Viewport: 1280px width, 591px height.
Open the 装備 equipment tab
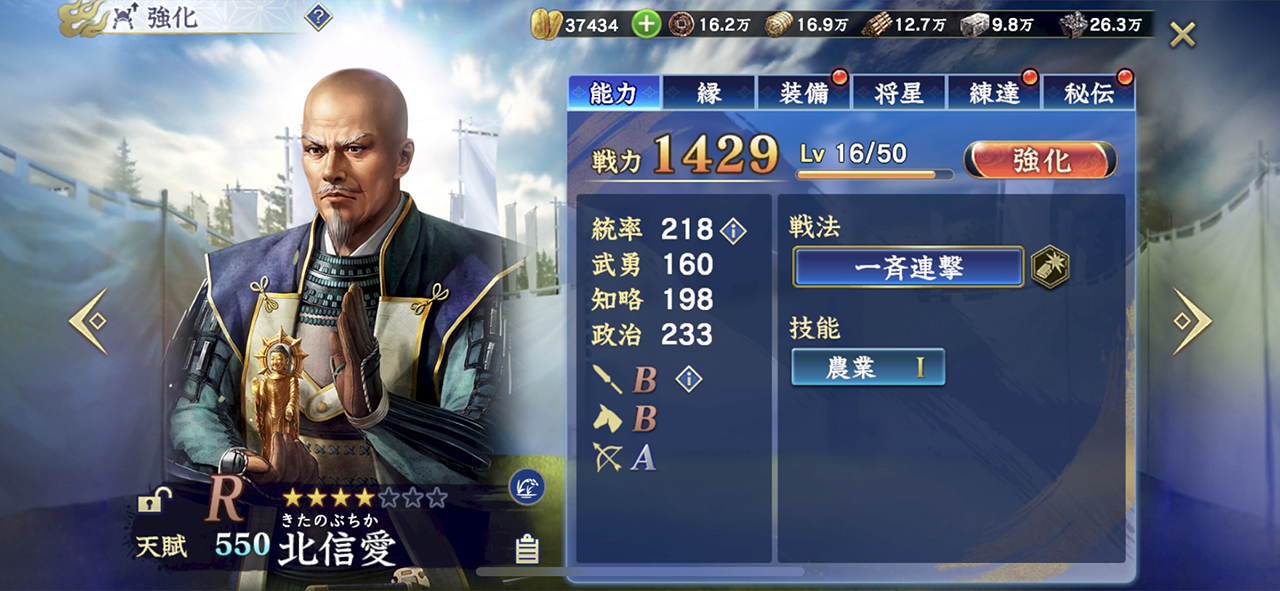click(x=803, y=93)
